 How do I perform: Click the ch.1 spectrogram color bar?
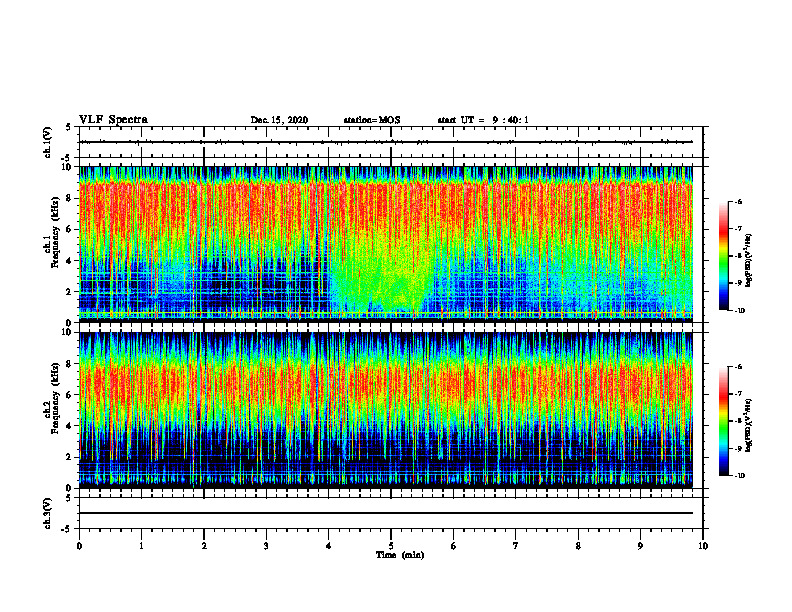pos(723,256)
